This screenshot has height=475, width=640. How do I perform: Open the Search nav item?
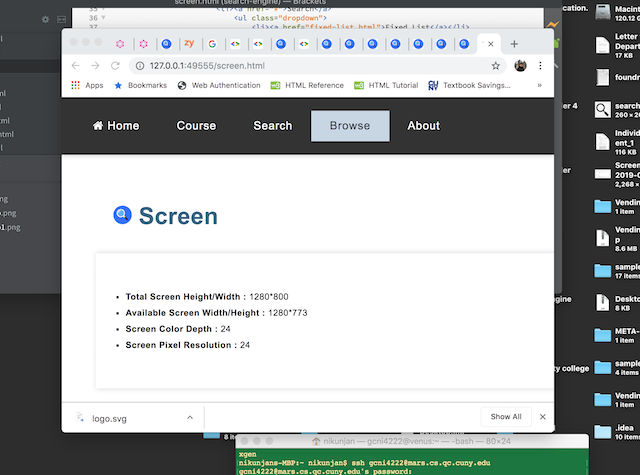point(272,126)
